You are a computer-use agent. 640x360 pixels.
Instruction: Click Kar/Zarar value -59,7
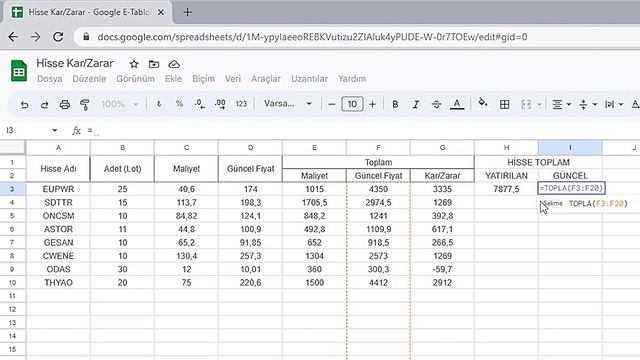[x=442, y=269]
